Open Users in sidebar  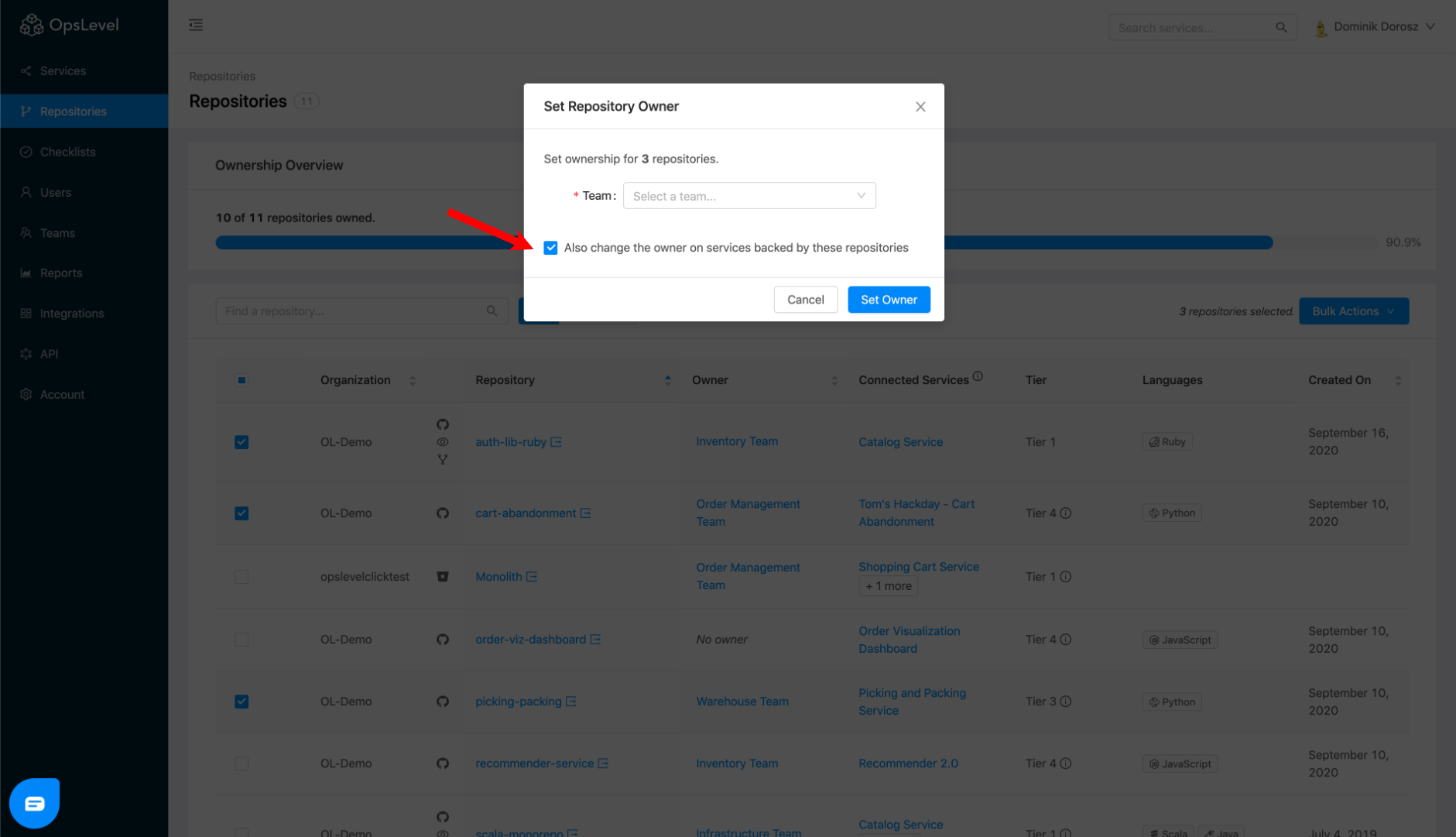84,192
